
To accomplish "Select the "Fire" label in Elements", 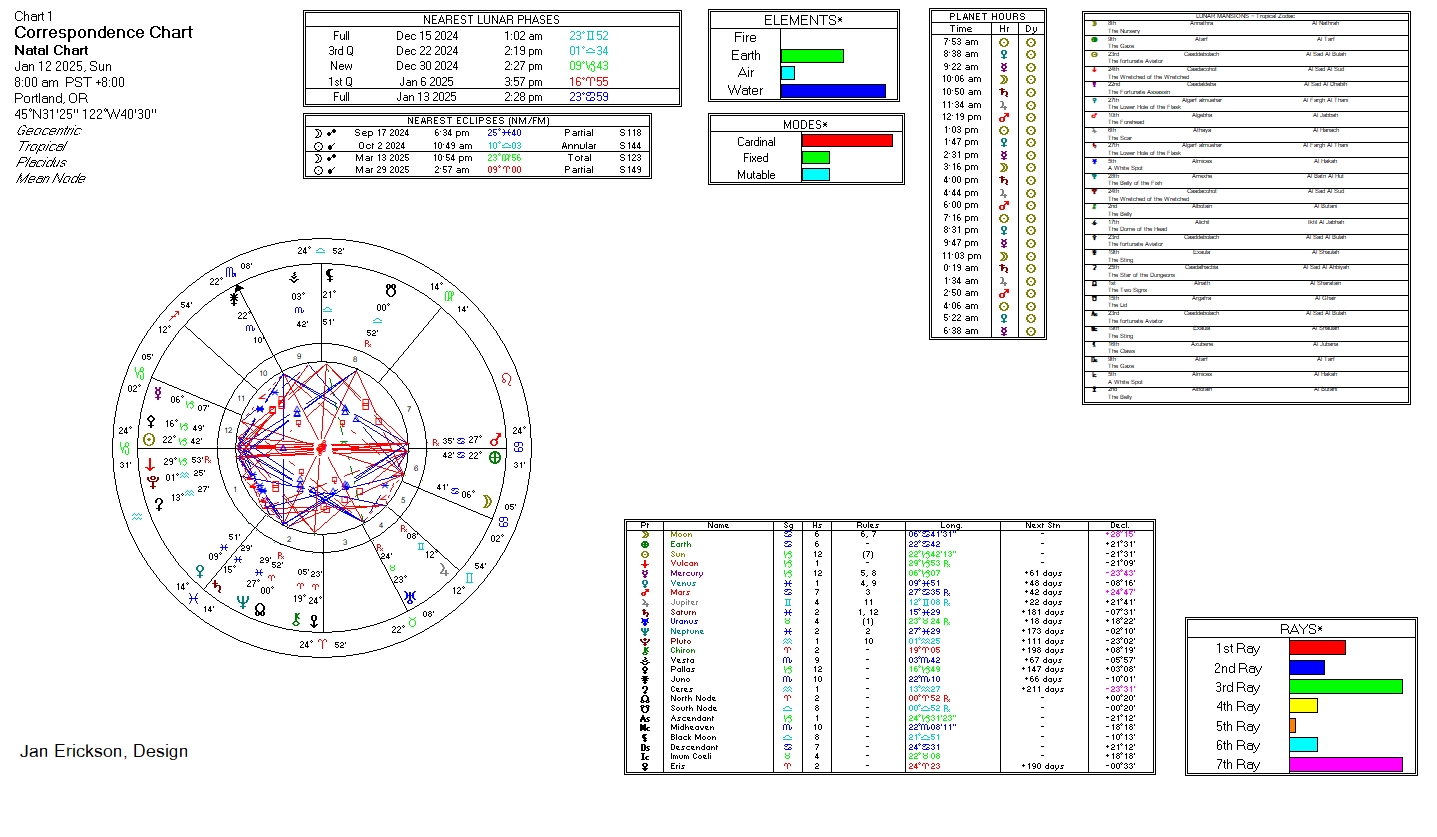I will coord(745,38).
